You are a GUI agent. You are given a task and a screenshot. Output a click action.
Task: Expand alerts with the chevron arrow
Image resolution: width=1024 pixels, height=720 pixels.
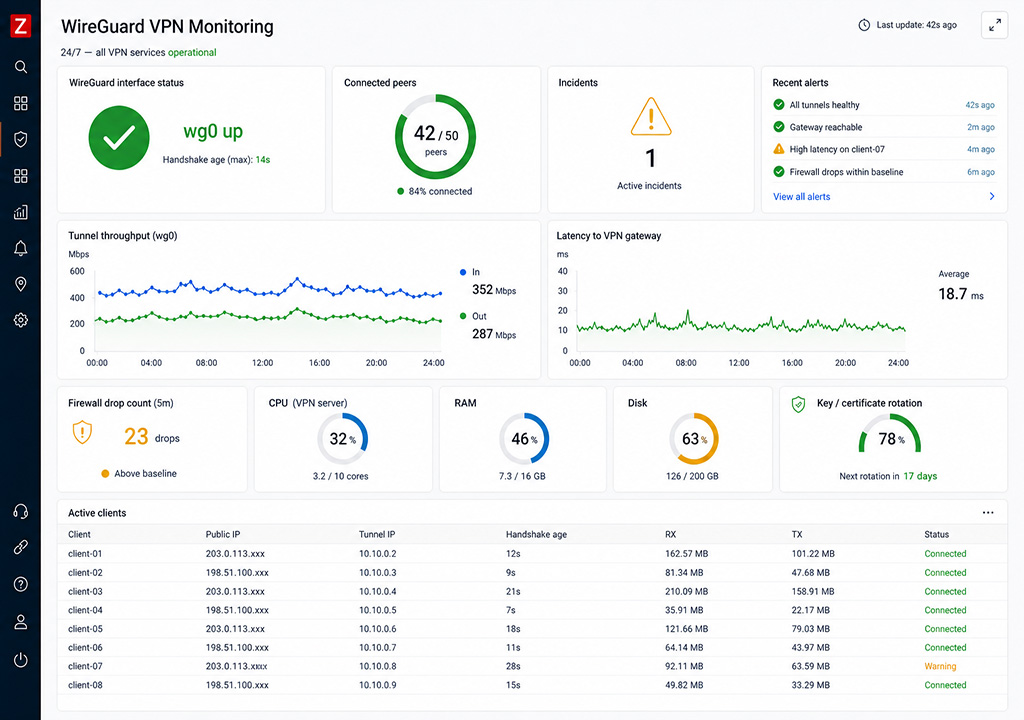click(x=992, y=196)
